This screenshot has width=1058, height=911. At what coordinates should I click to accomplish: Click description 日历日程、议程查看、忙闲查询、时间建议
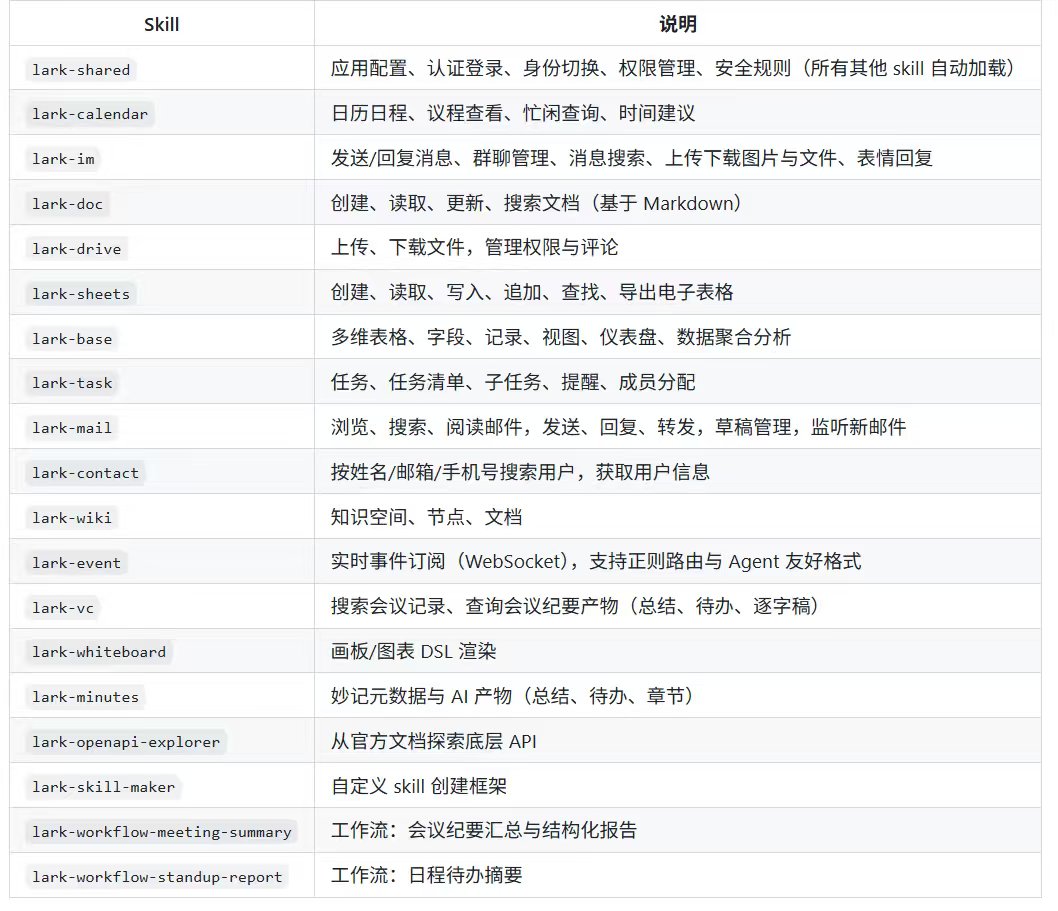click(x=513, y=113)
